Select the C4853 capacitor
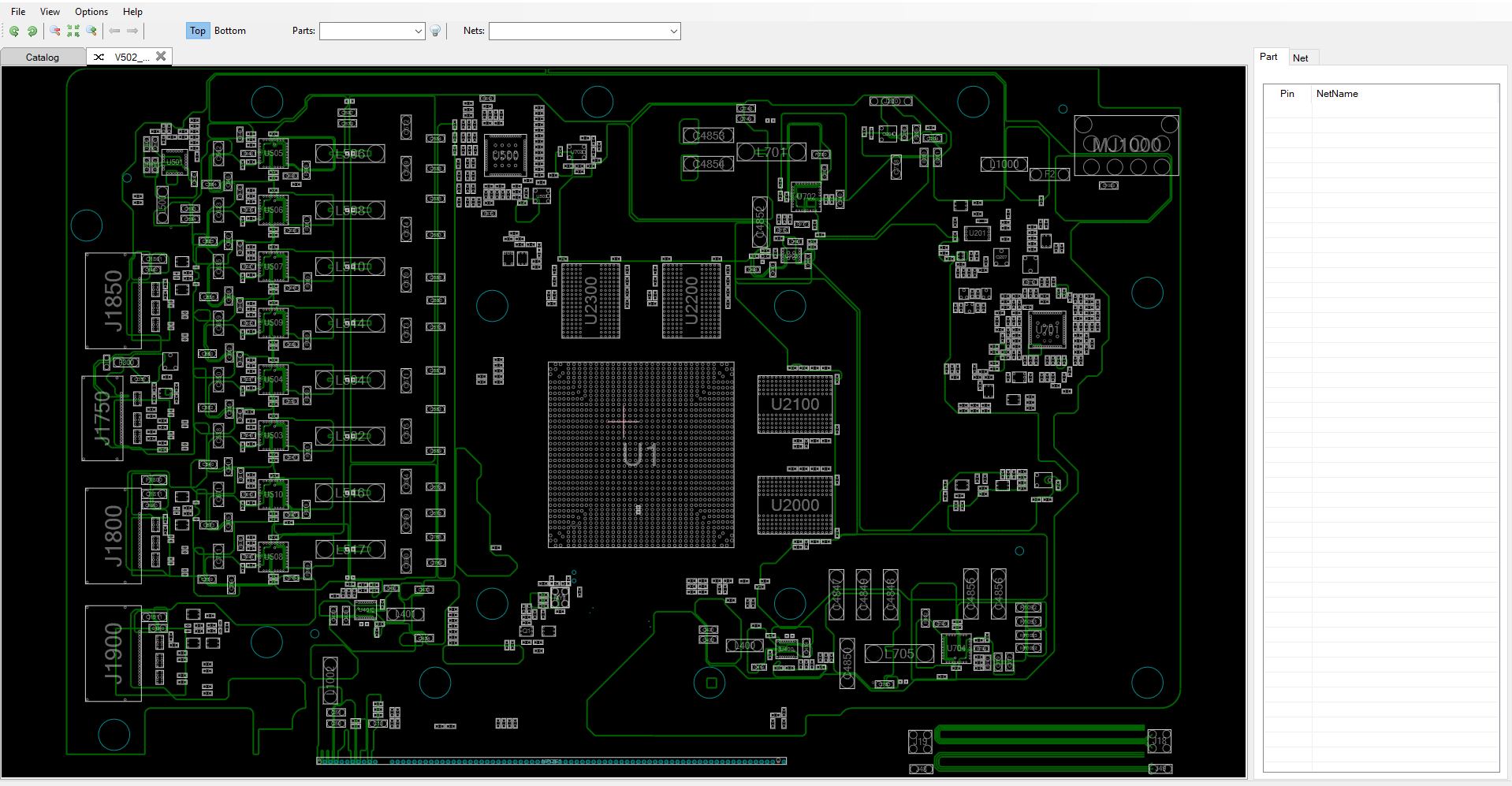The width and height of the screenshot is (1512, 786). [x=708, y=136]
